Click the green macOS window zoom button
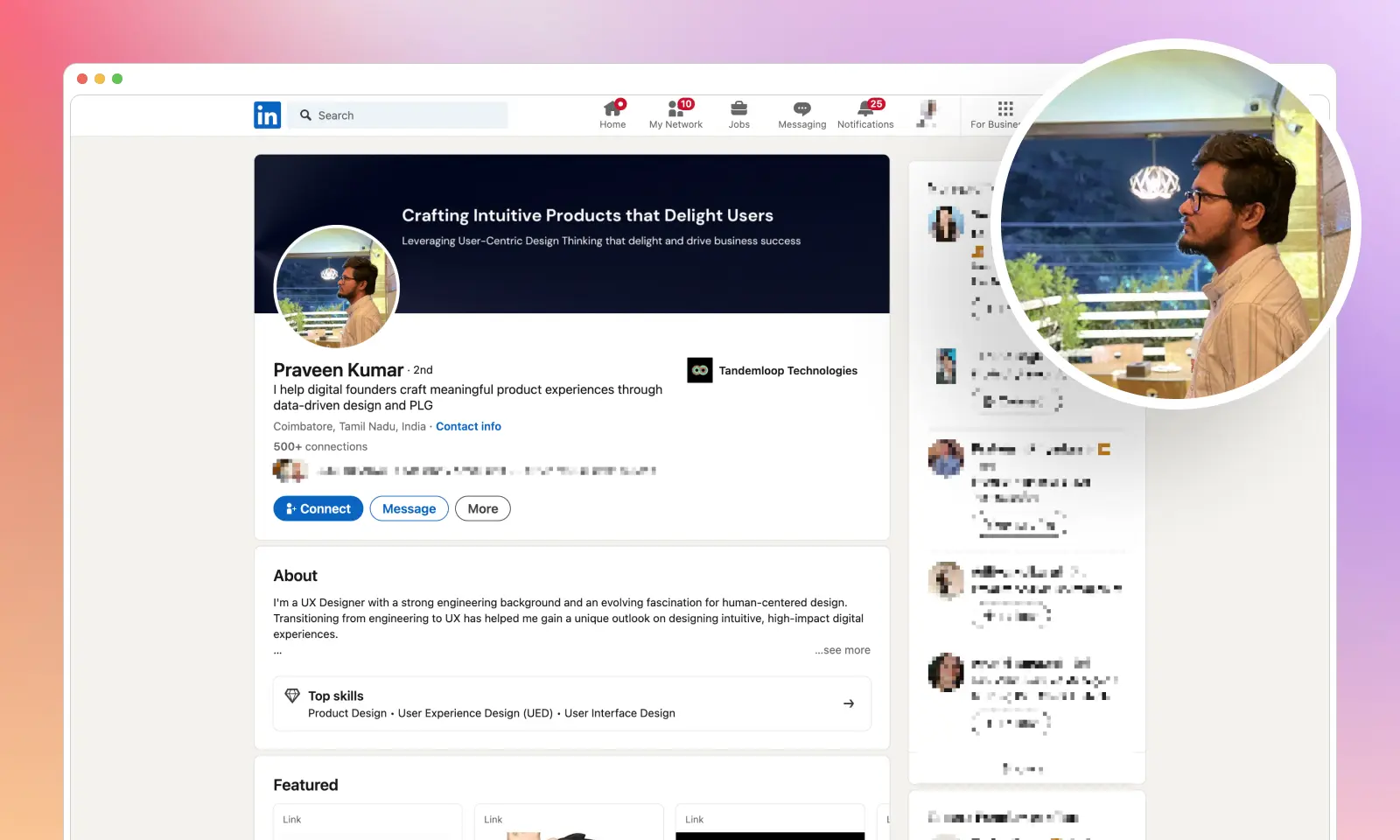Screen dimensions: 1400x840 click(117, 79)
